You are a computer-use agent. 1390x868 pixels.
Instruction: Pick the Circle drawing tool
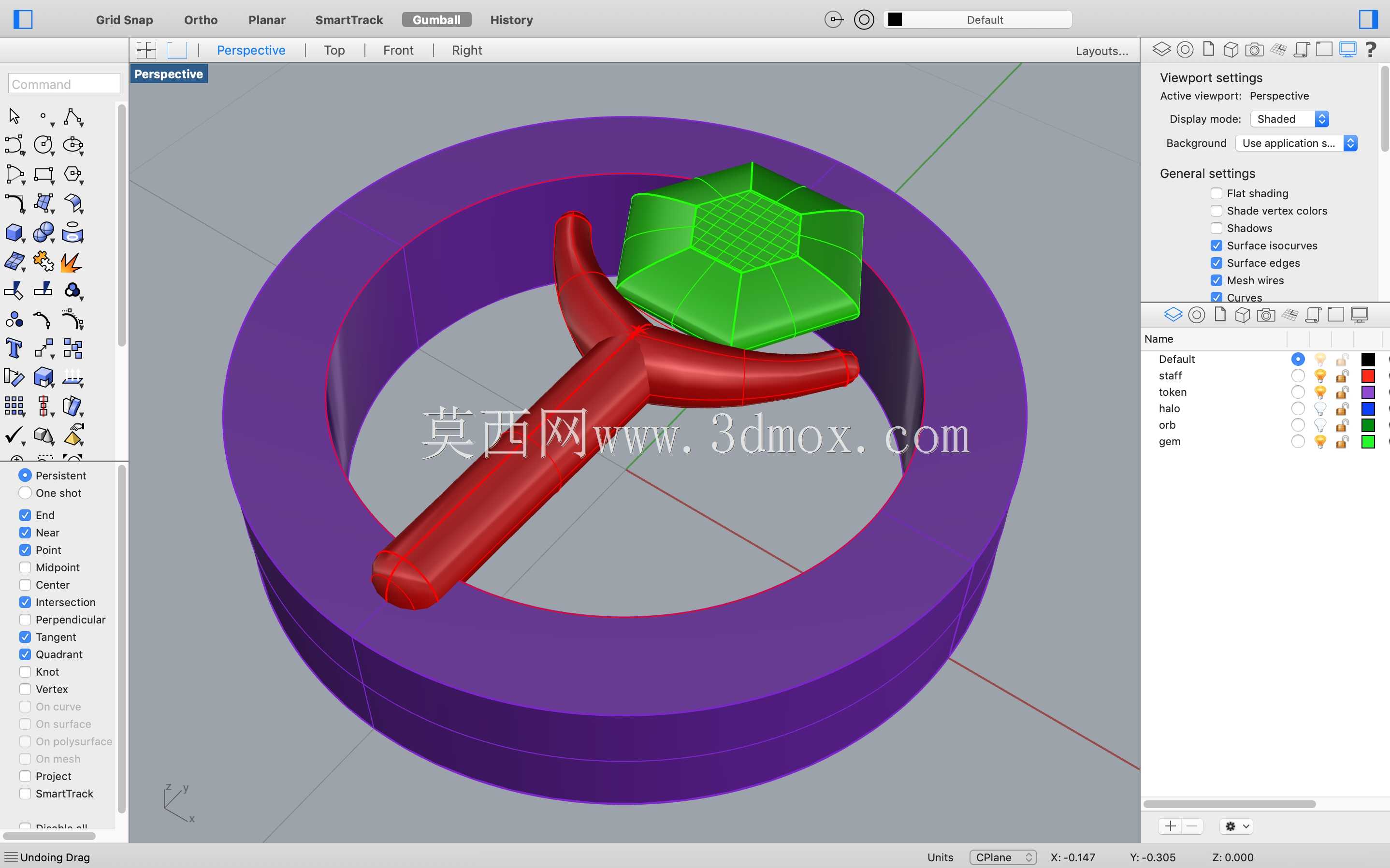(43, 145)
